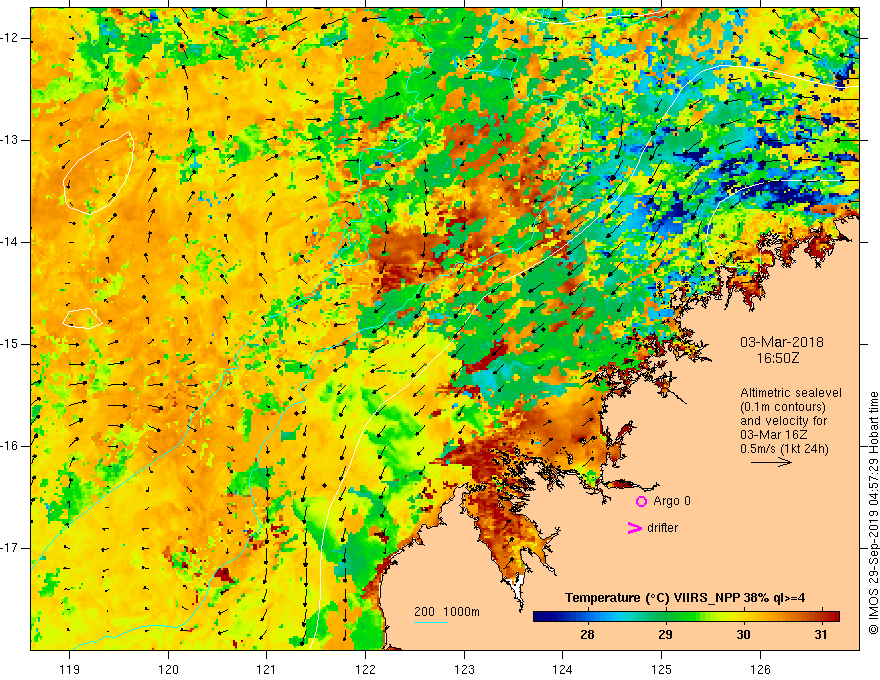Click the IMOS copyright timestamp text
Image resolution: width=880 pixels, height=680 pixels.
[873, 513]
